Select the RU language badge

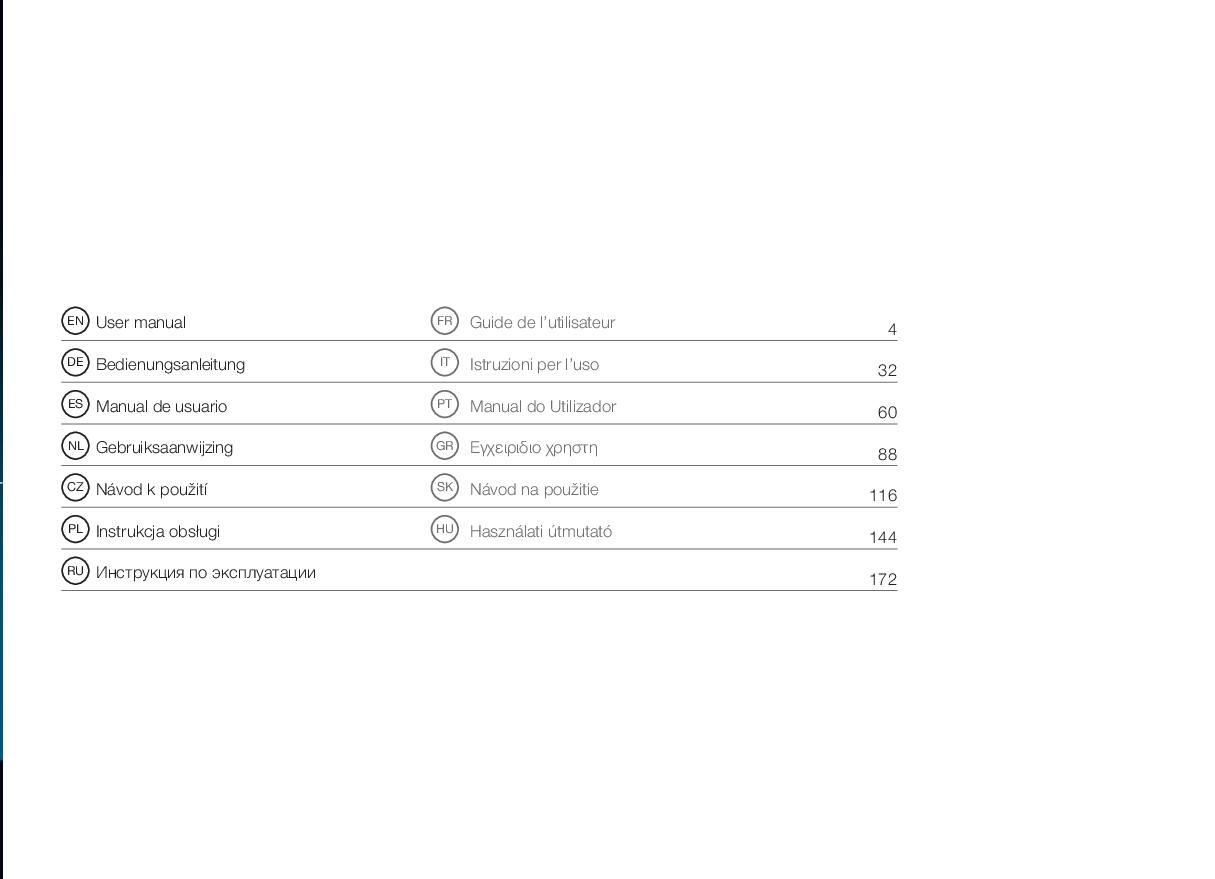[75, 571]
